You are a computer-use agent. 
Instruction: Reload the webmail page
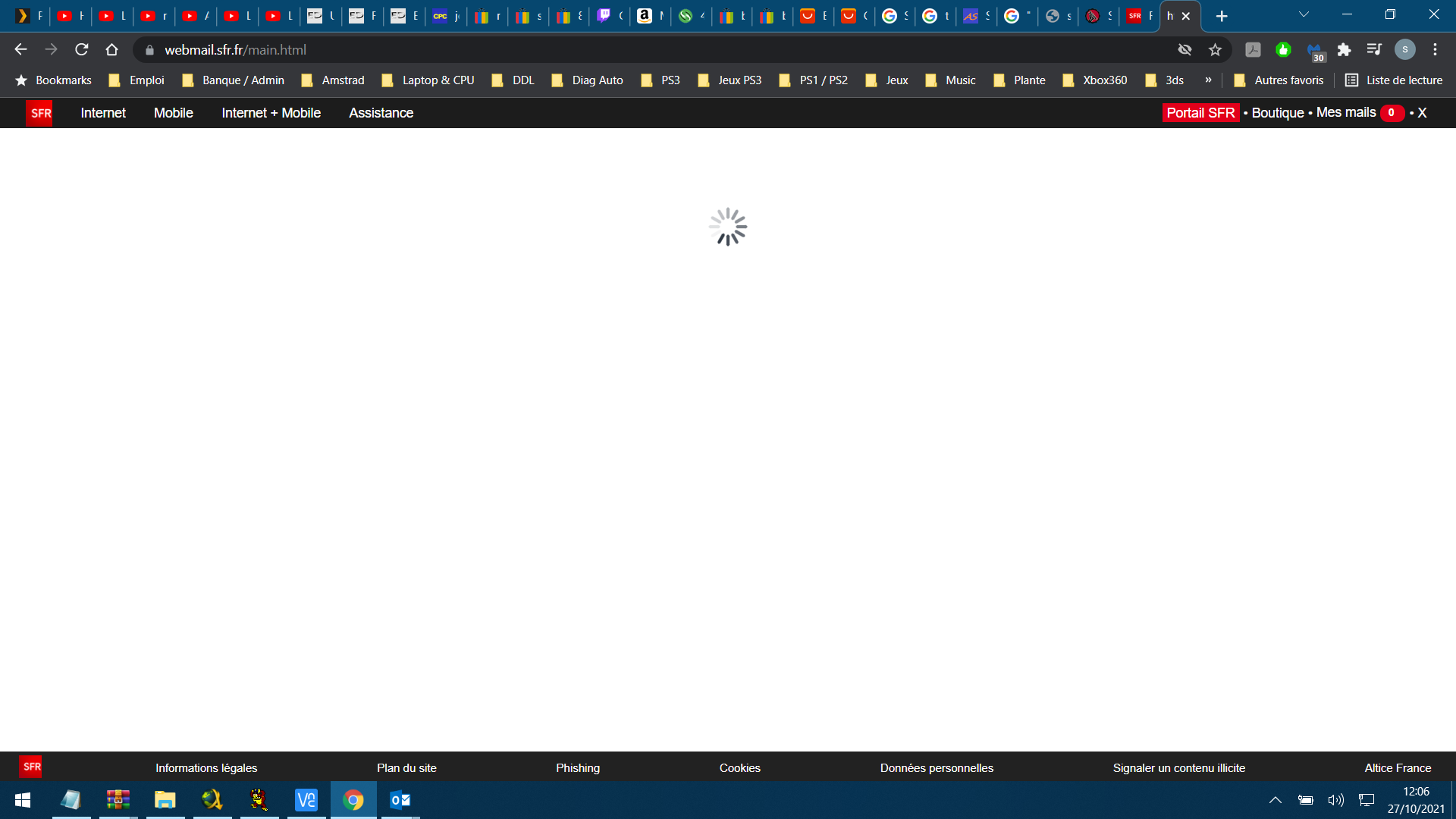(82, 50)
